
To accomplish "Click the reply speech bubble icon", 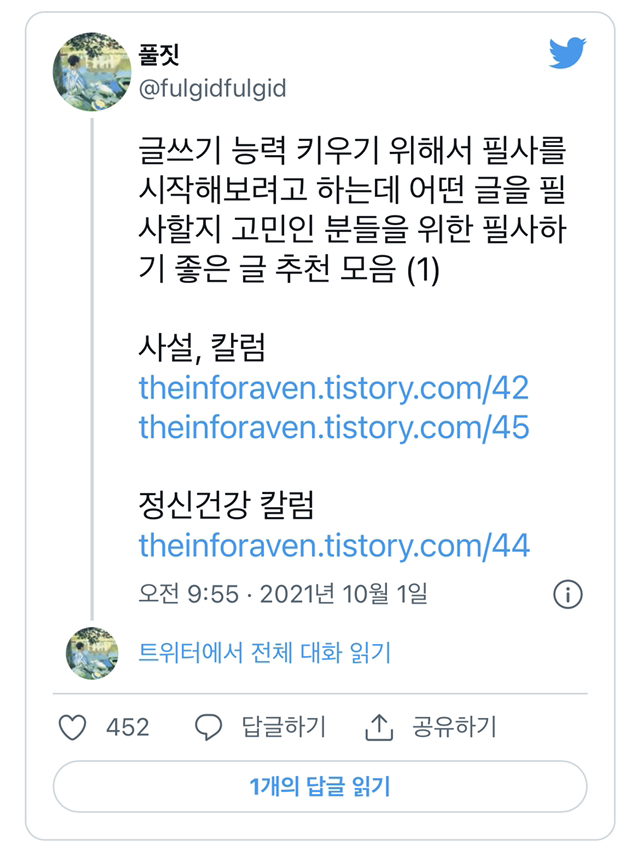I will click(208, 727).
